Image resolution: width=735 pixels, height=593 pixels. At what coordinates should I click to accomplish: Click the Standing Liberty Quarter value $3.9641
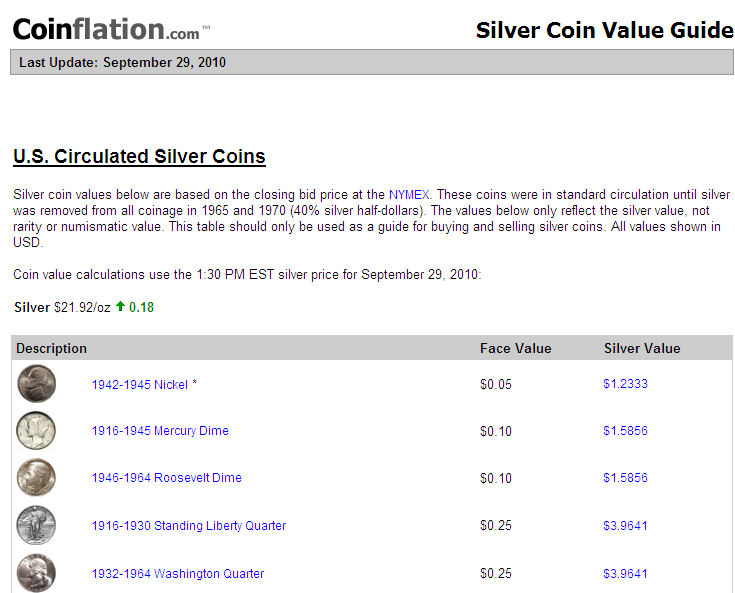point(625,525)
